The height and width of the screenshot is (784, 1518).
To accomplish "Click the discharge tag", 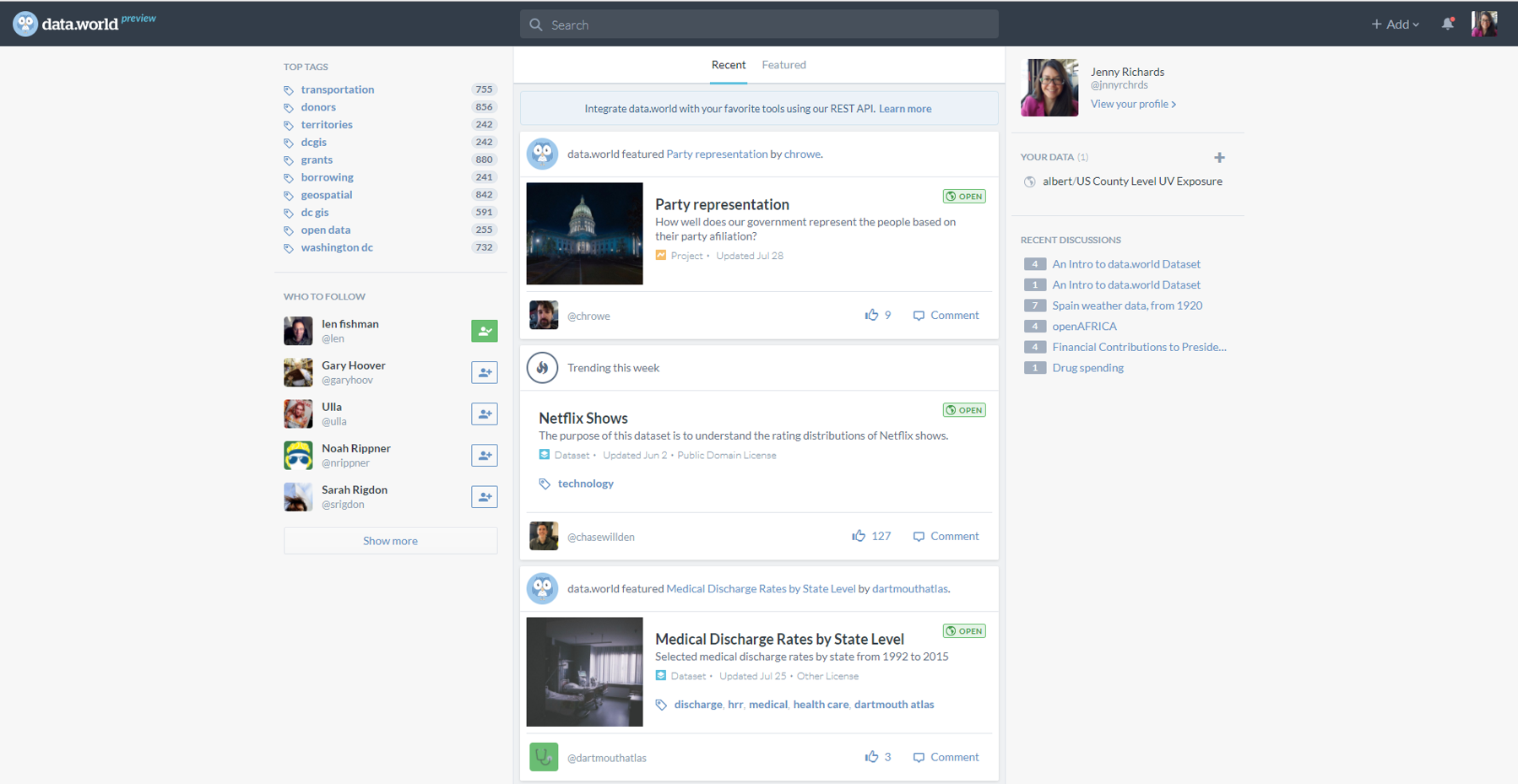I will pyautogui.click(x=698, y=705).
